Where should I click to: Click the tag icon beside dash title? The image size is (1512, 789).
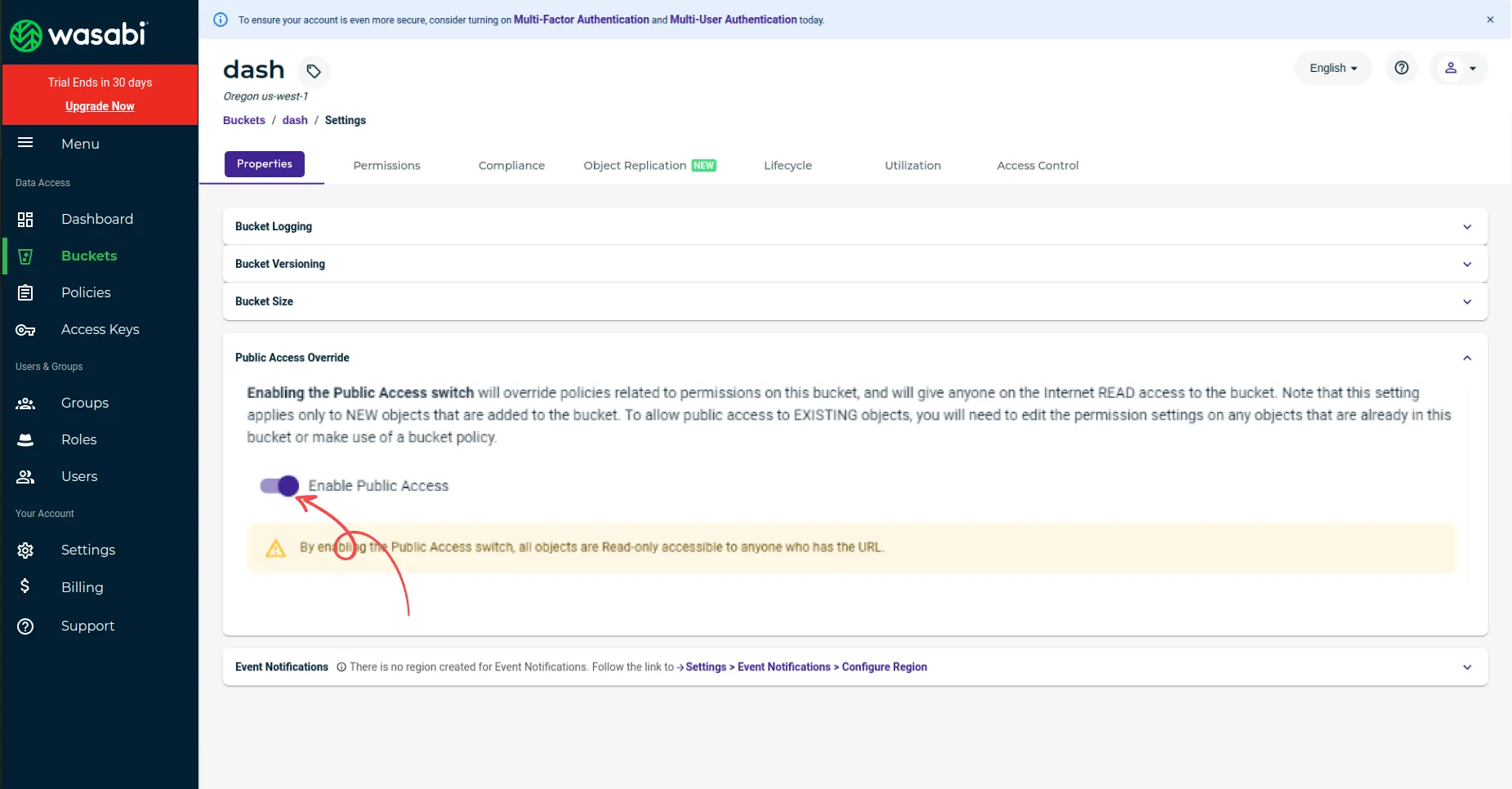pos(314,72)
